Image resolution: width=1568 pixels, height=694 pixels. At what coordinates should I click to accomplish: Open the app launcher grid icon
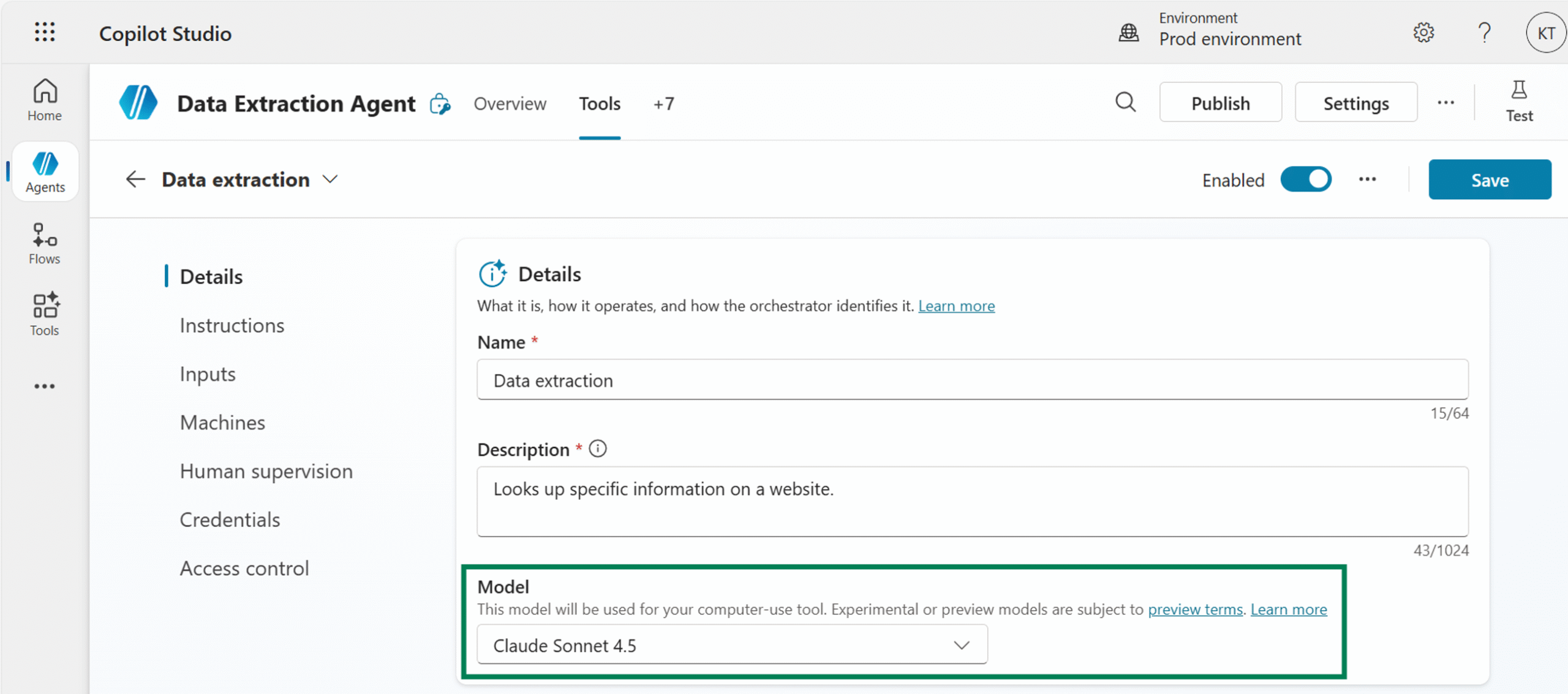click(x=45, y=32)
